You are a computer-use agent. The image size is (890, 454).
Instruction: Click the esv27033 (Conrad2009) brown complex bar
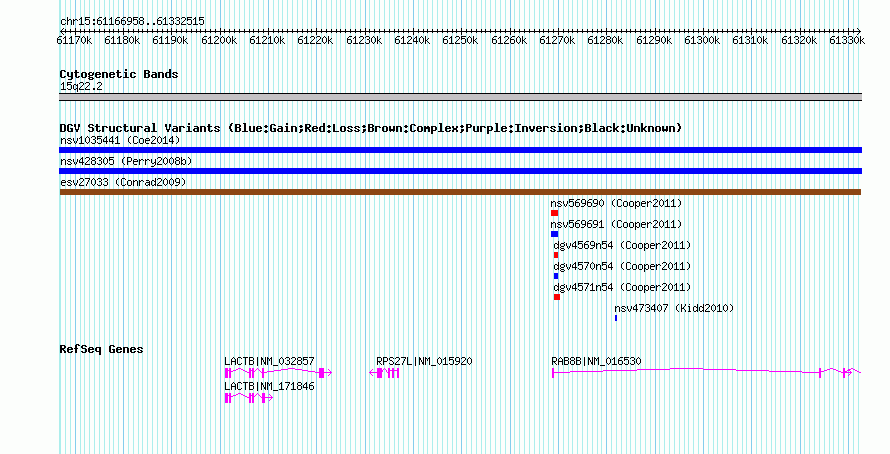point(460,192)
